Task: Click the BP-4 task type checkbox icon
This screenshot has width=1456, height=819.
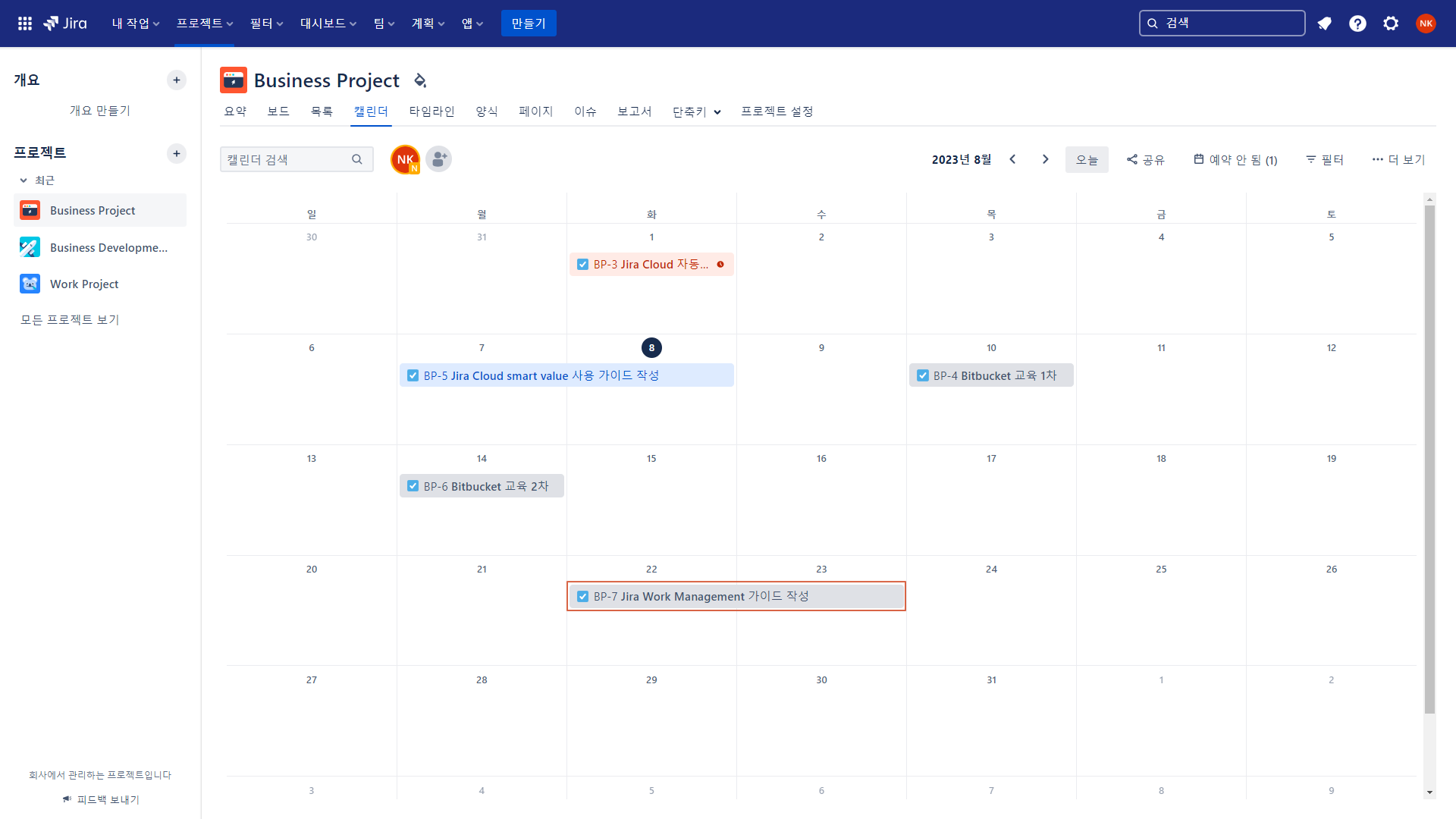Action: [922, 375]
